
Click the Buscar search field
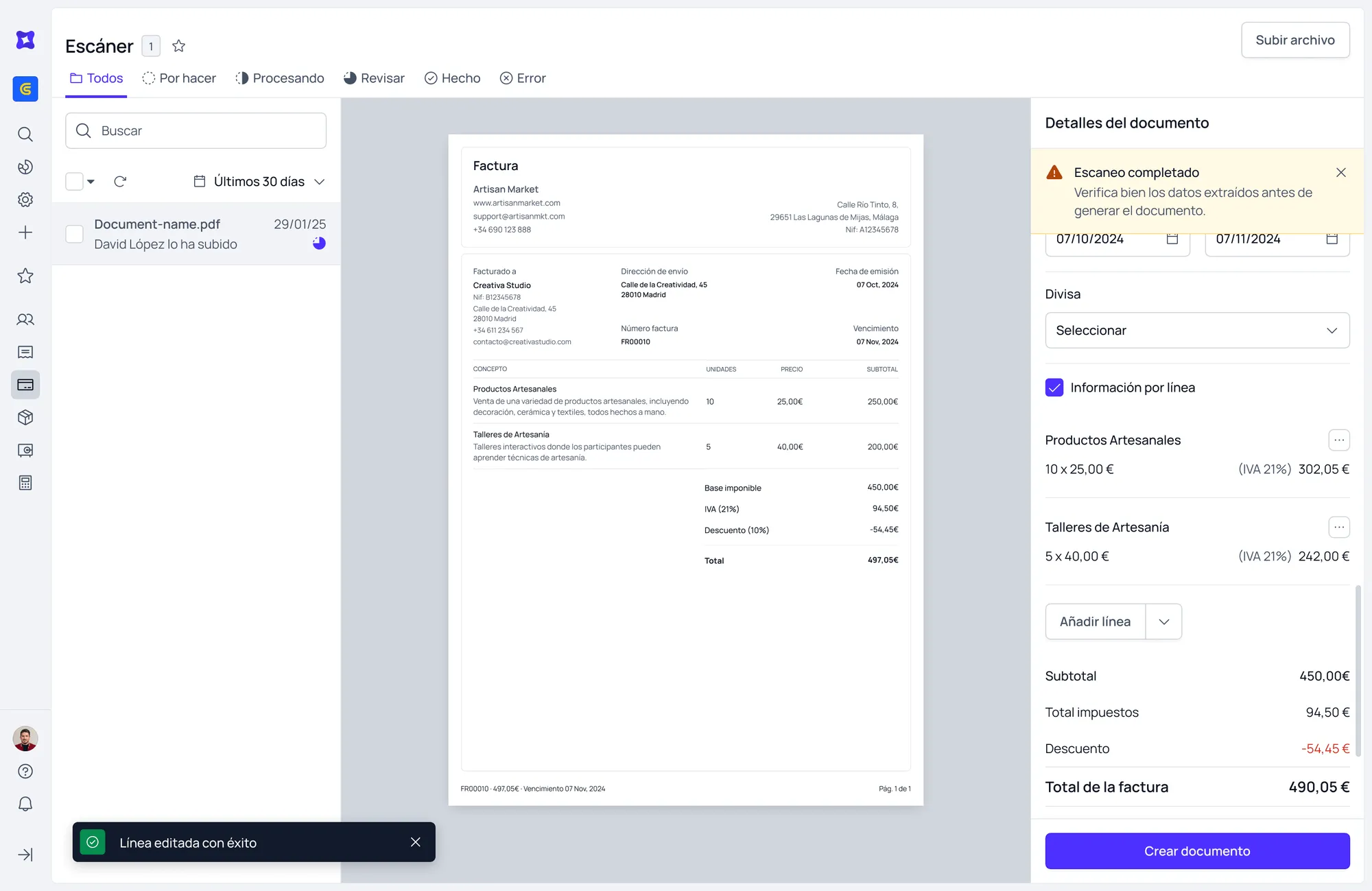(196, 131)
